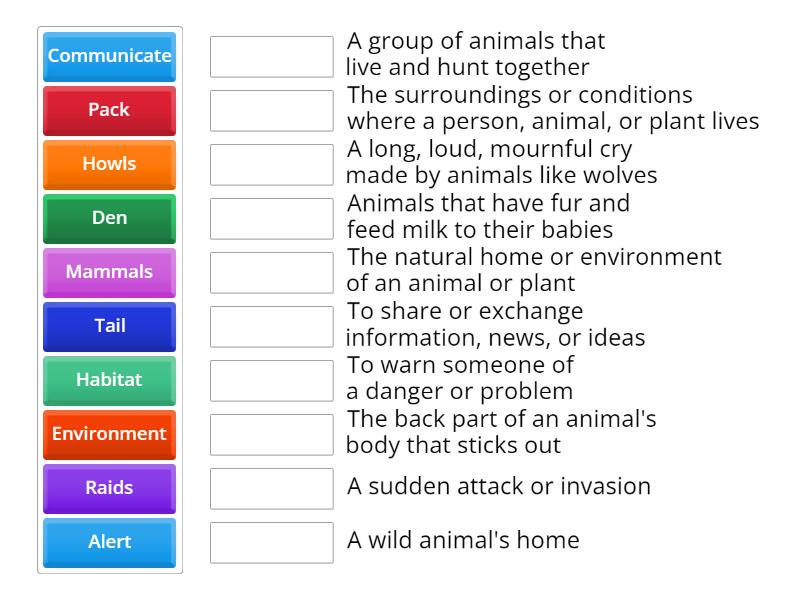Select box for fur and milk definition

[x=272, y=219]
